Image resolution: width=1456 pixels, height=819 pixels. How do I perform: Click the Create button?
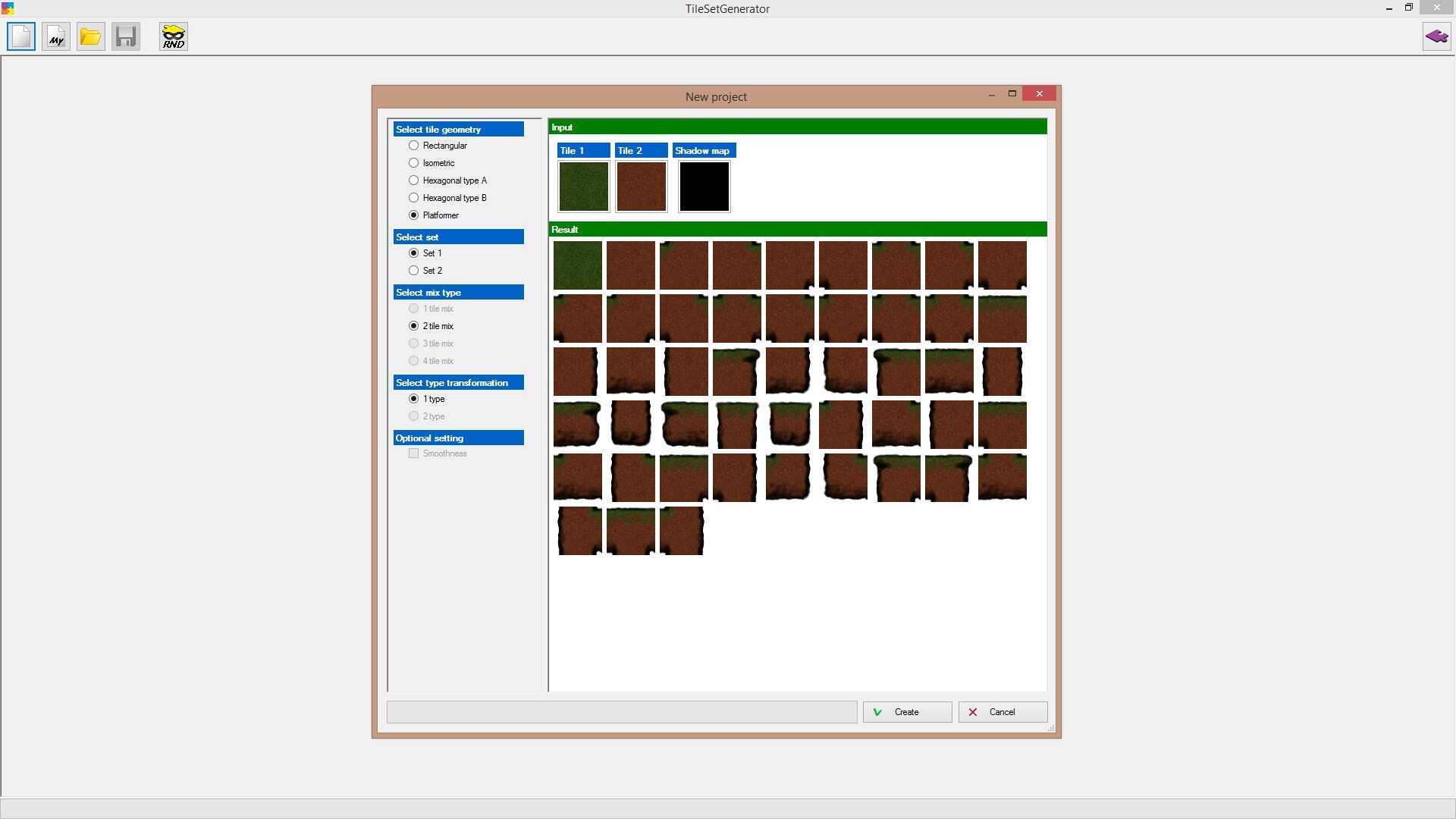(907, 712)
